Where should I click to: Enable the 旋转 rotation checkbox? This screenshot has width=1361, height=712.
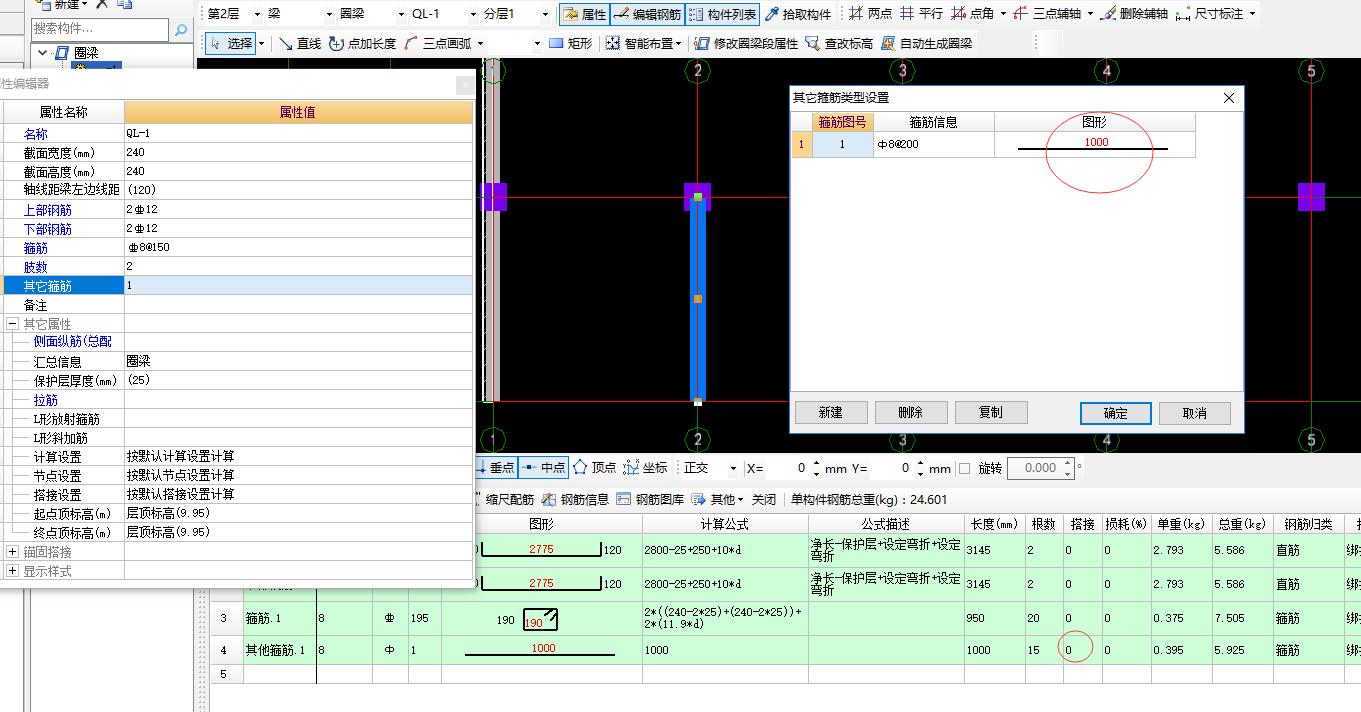tap(964, 468)
